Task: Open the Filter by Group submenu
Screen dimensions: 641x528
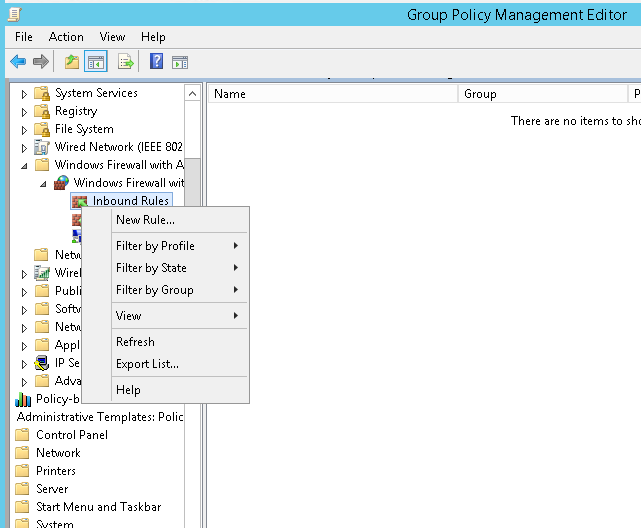Action: point(179,290)
